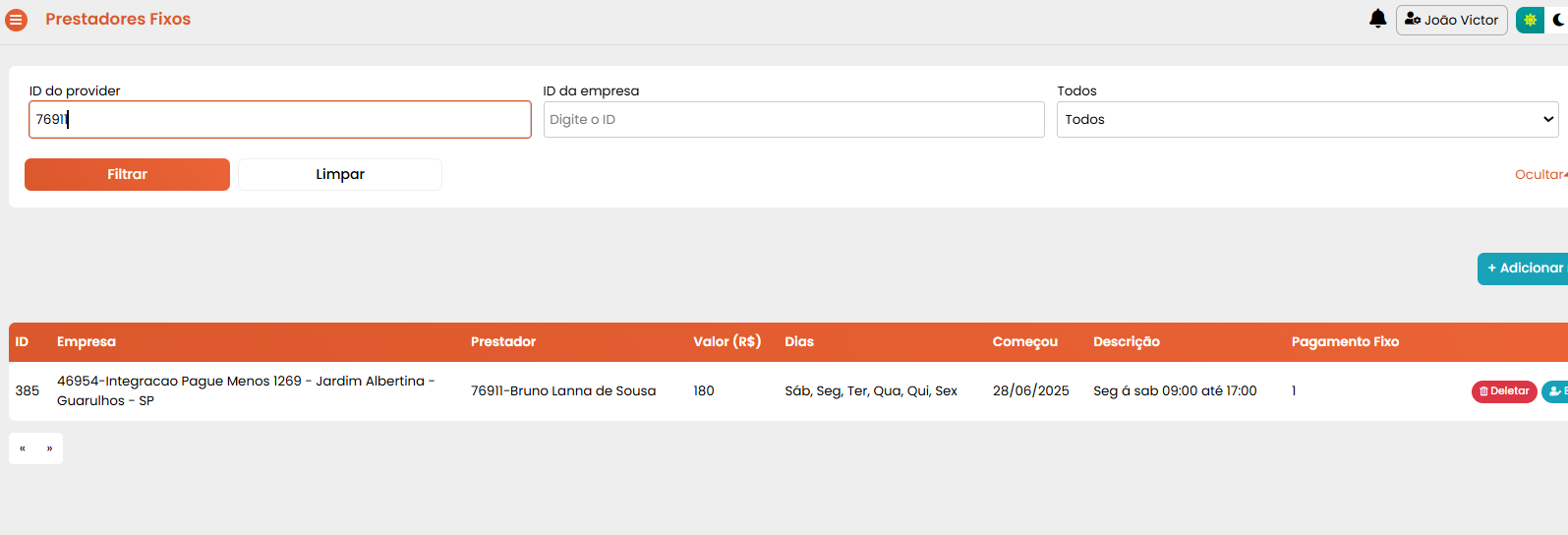Open notifications bell icon

(x=1378, y=19)
